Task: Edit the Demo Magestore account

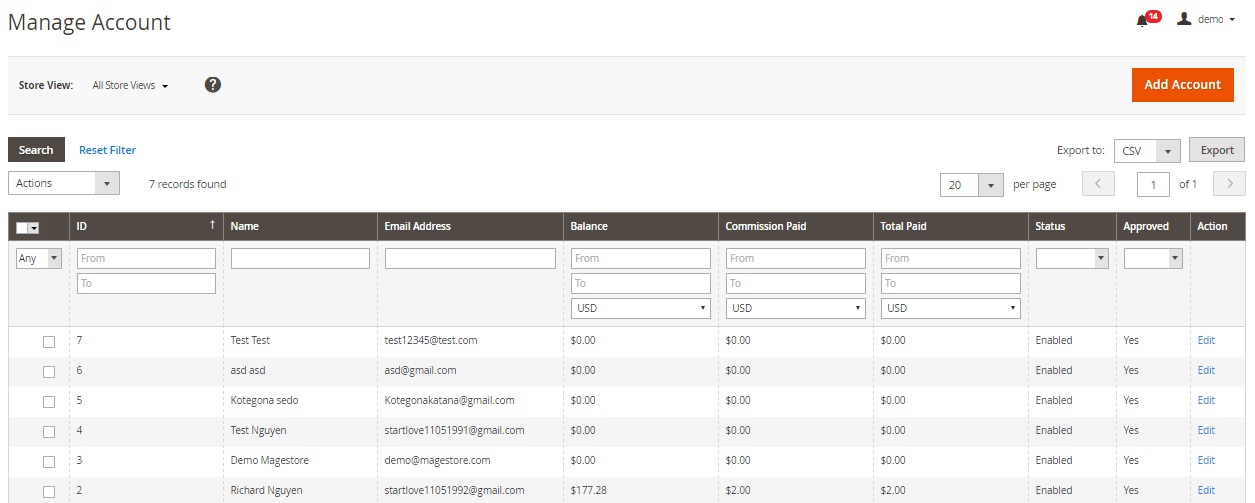Action: (1206, 460)
